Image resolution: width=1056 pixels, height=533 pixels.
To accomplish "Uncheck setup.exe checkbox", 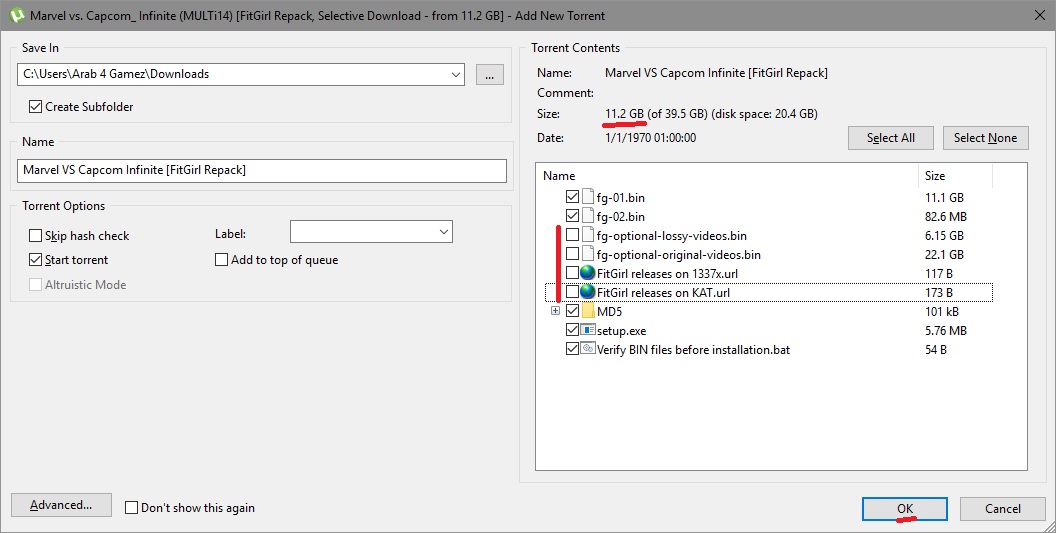I will click(x=572, y=330).
